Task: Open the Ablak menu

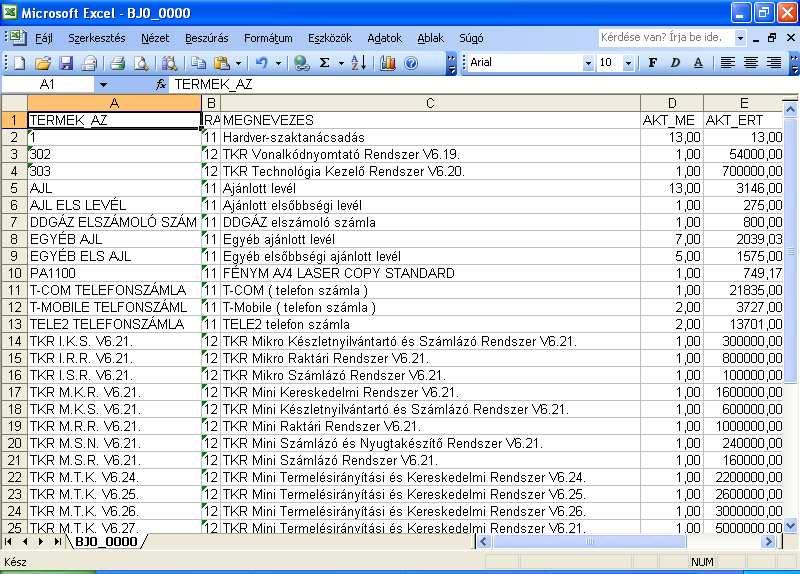Action: [430, 38]
